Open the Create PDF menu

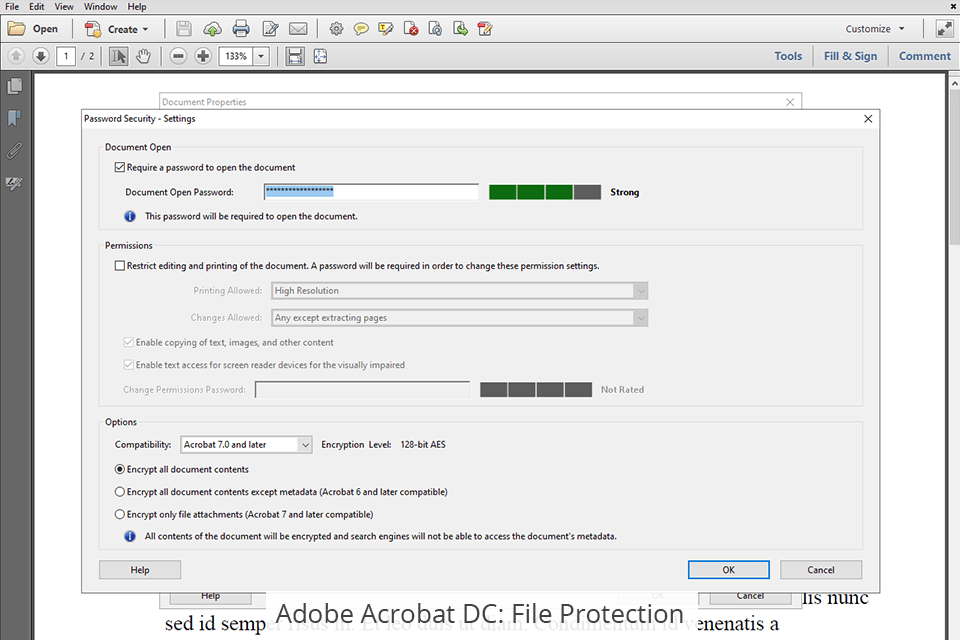pos(117,29)
